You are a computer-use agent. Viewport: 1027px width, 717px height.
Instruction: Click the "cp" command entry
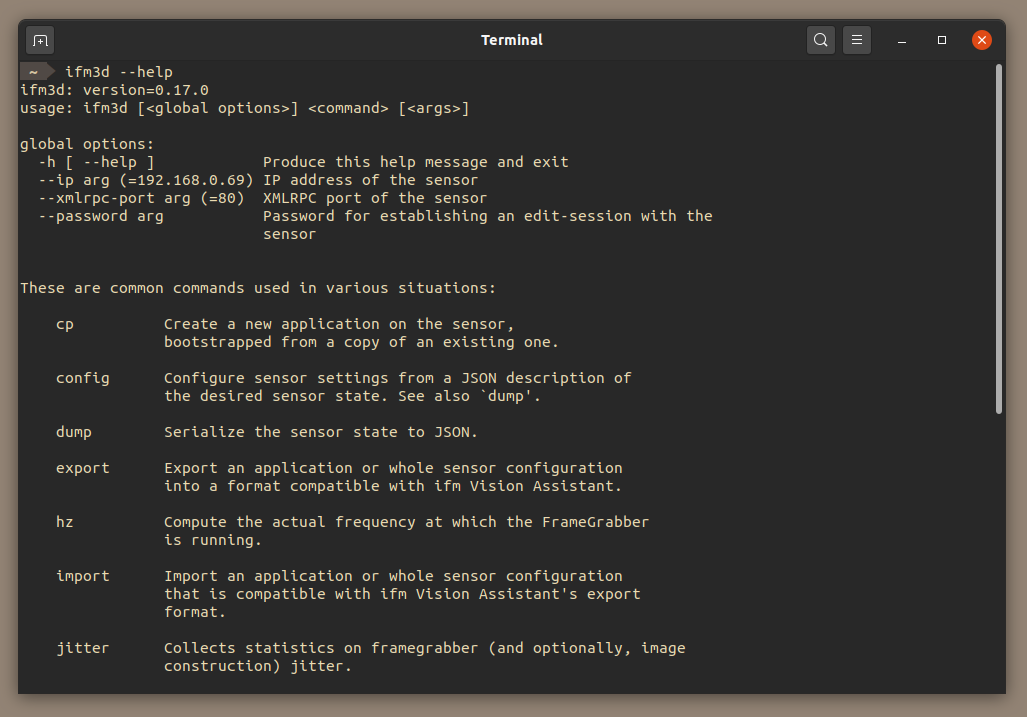tap(64, 323)
